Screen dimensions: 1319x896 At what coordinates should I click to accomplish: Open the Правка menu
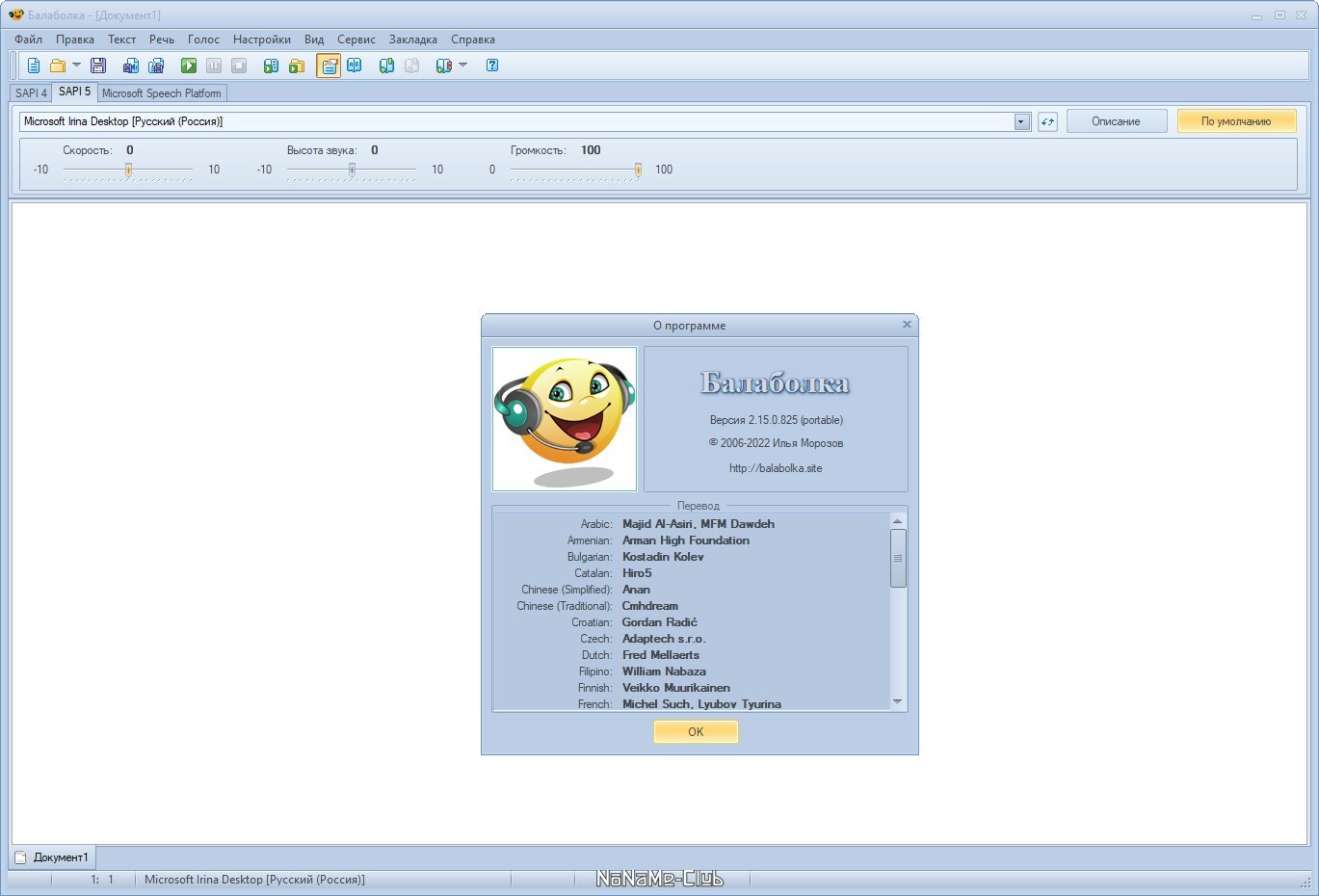tap(75, 40)
